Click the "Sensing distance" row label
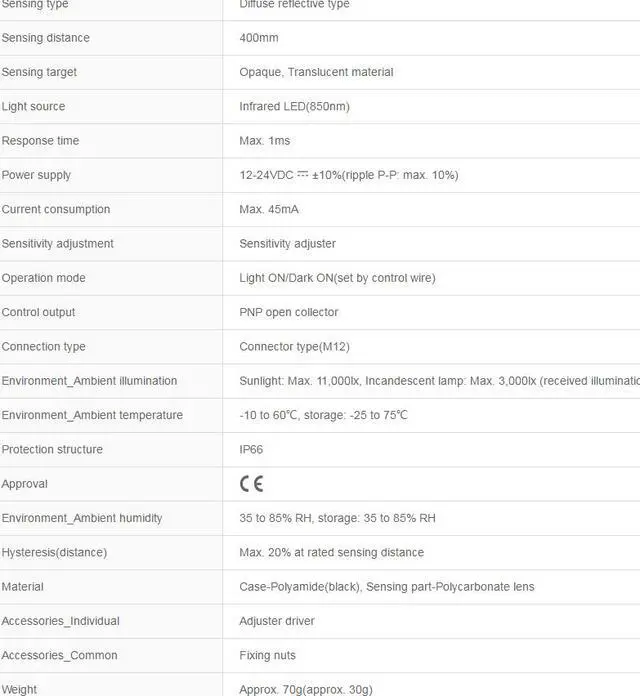Screen dimensions: 640x696 click(46, 38)
